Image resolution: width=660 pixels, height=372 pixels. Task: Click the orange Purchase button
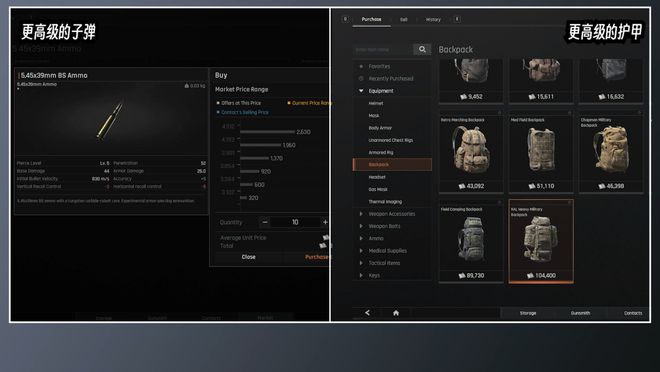[x=317, y=257]
